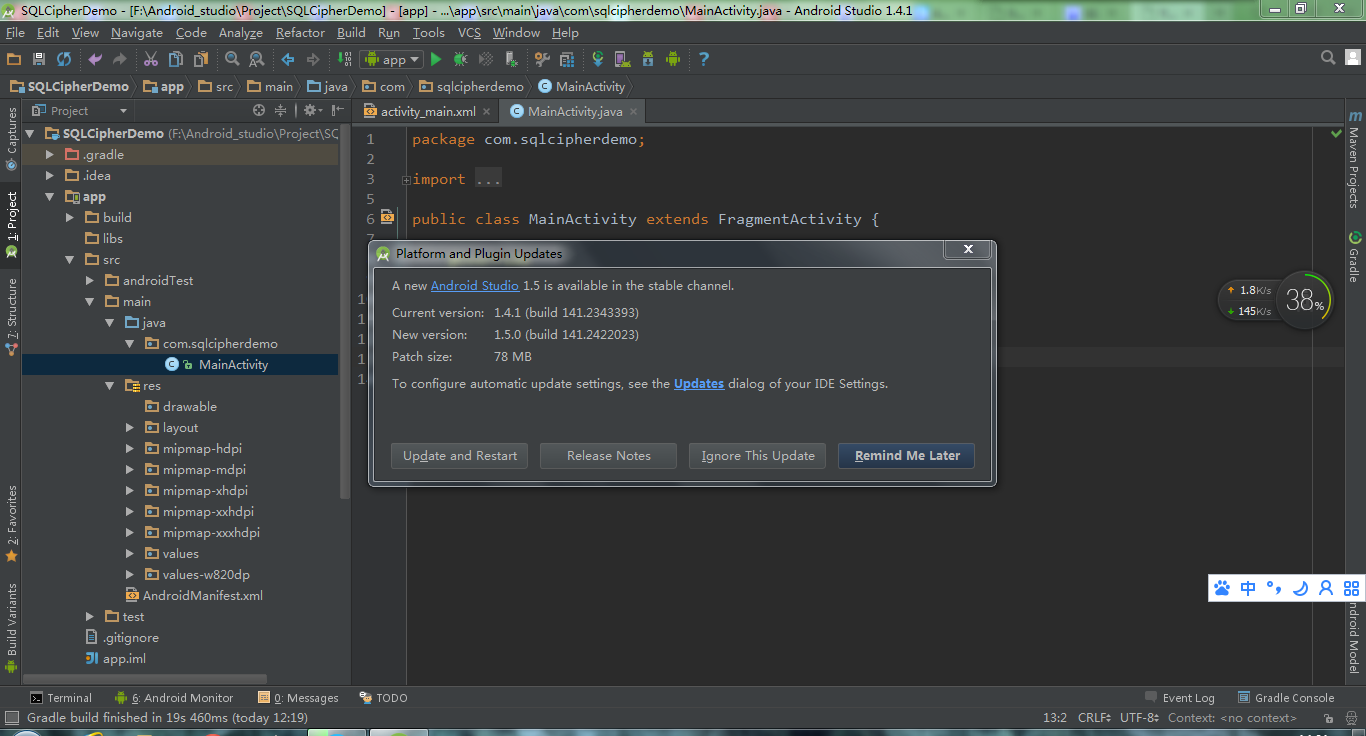Expand the layout folder

coord(130,427)
